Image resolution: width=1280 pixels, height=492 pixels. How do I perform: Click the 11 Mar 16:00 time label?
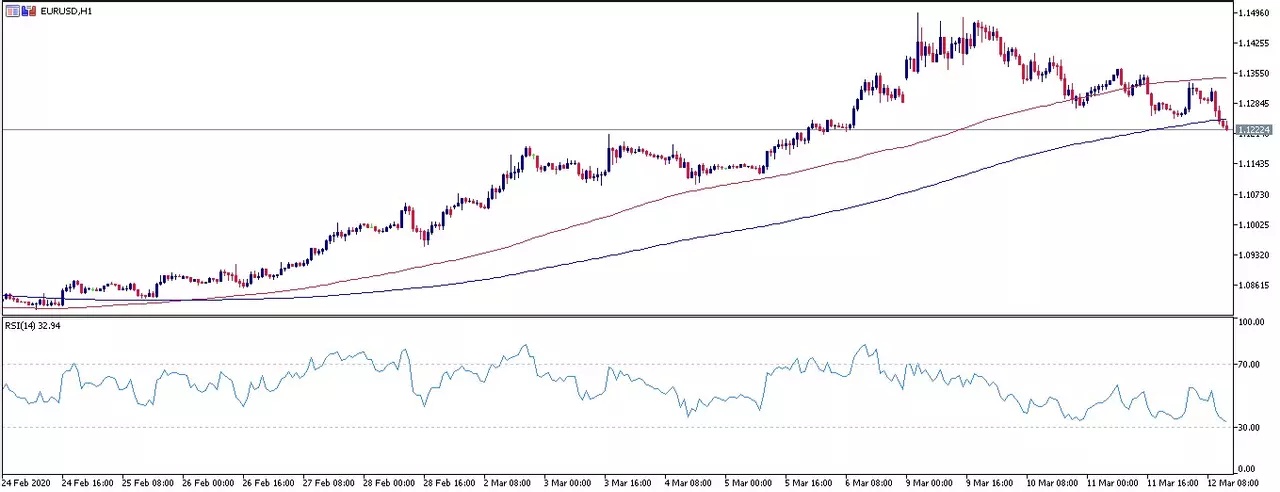pyautogui.click(x=1173, y=482)
